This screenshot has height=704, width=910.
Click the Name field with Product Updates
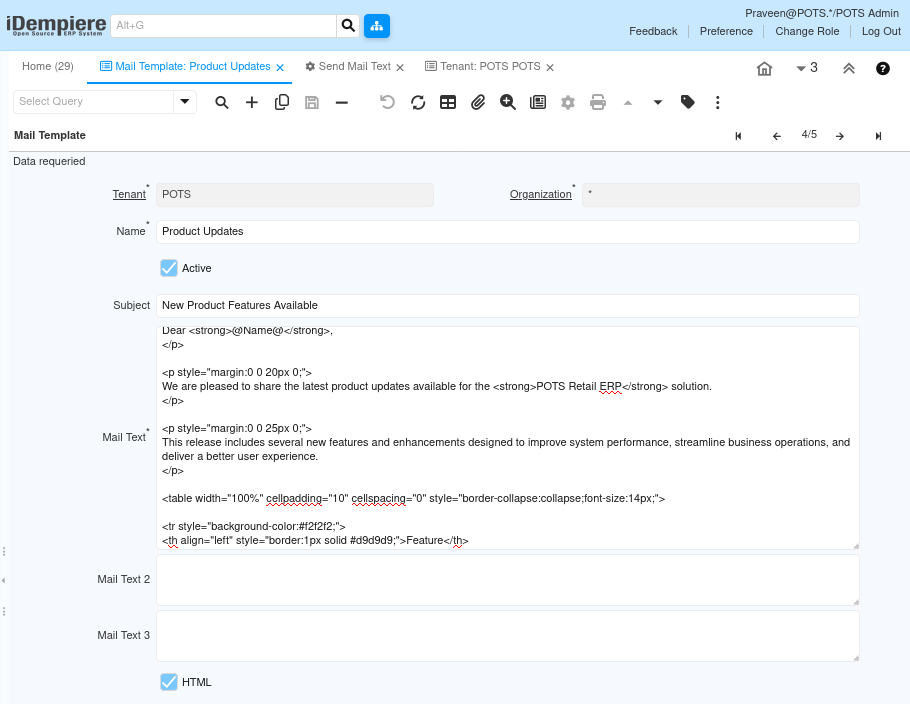point(508,232)
